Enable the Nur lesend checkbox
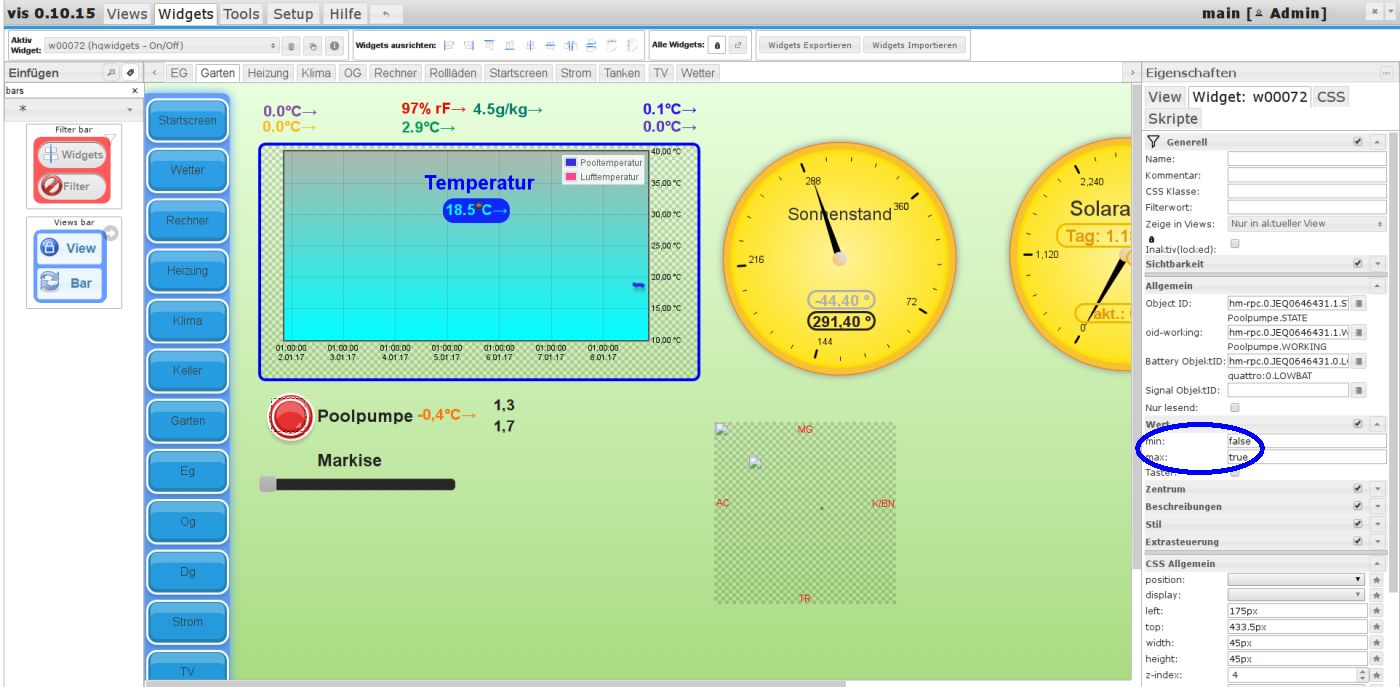This screenshot has width=1400, height=687. tap(1234, 408)
